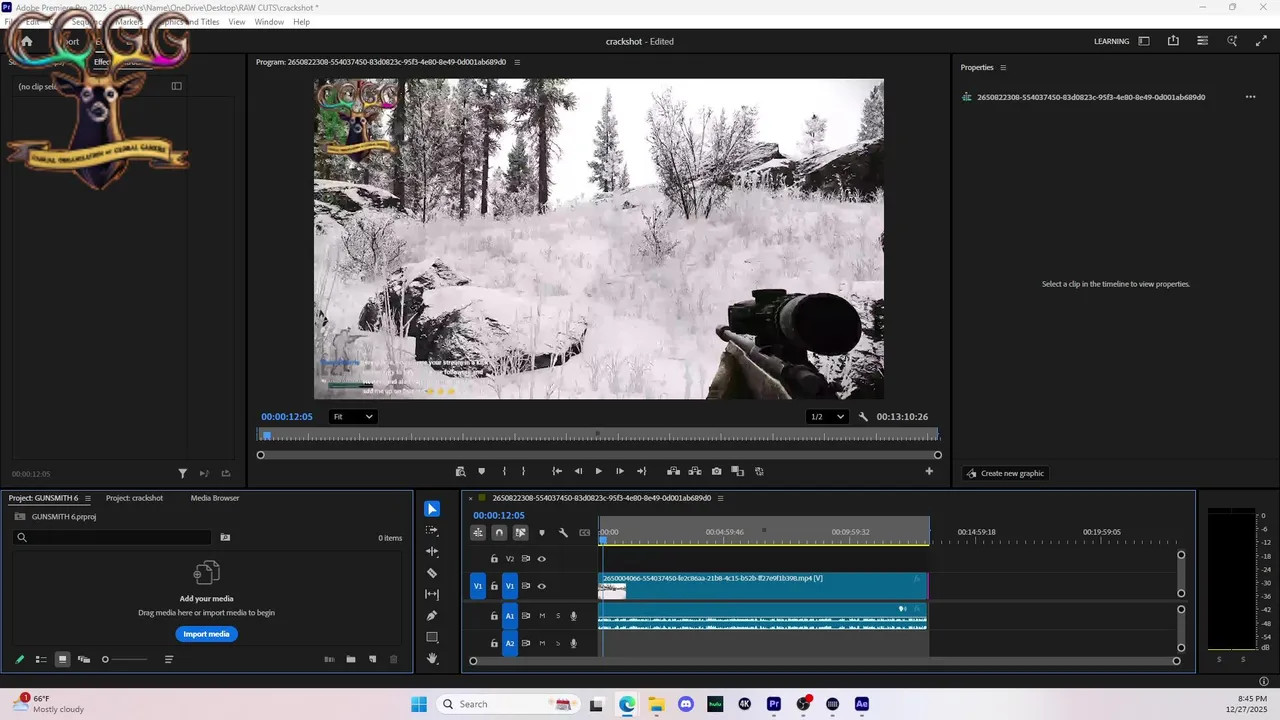
Task: Open the Properties panel menu
Action: click(1003, 68)
